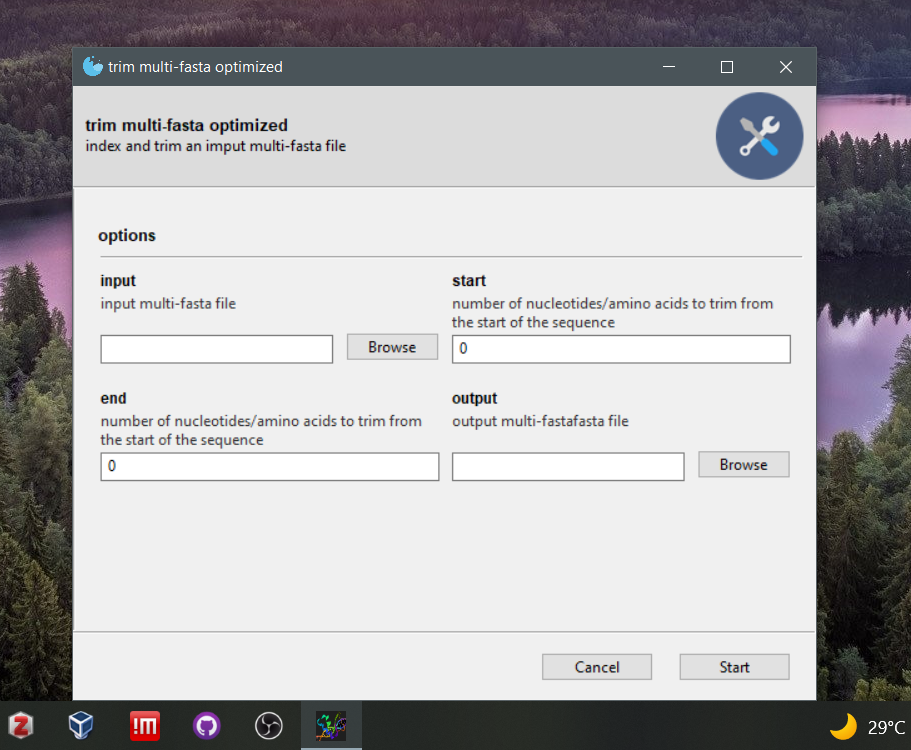Browse for the output fasta file
Screen dimensions: 911x750
[743, 465]
